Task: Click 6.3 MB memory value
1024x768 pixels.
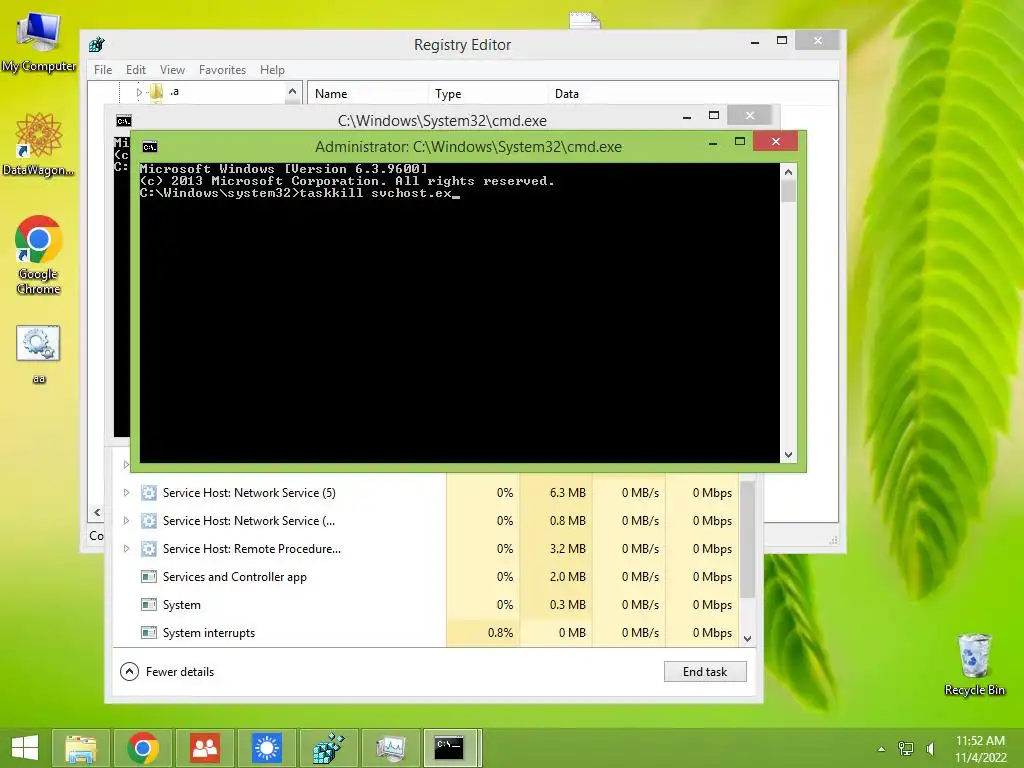Action: point(568,493)
